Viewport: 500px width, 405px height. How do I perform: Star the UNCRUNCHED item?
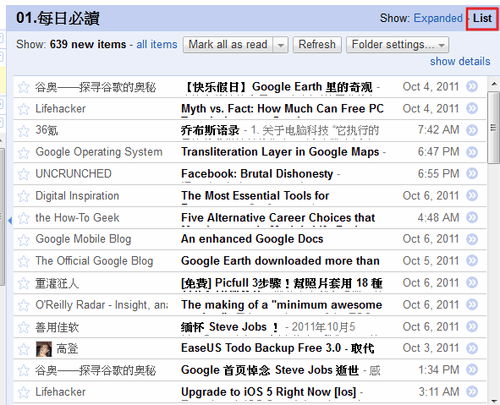click(x=24, y=174)
